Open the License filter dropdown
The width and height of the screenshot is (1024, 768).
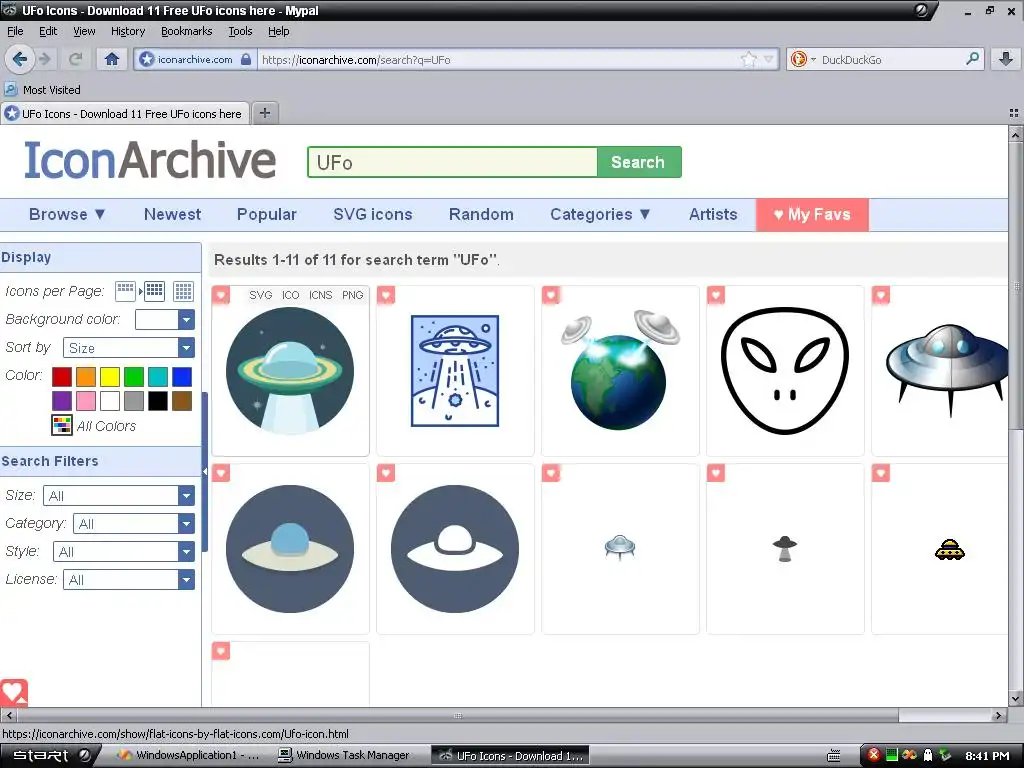[x=129, y=580]
